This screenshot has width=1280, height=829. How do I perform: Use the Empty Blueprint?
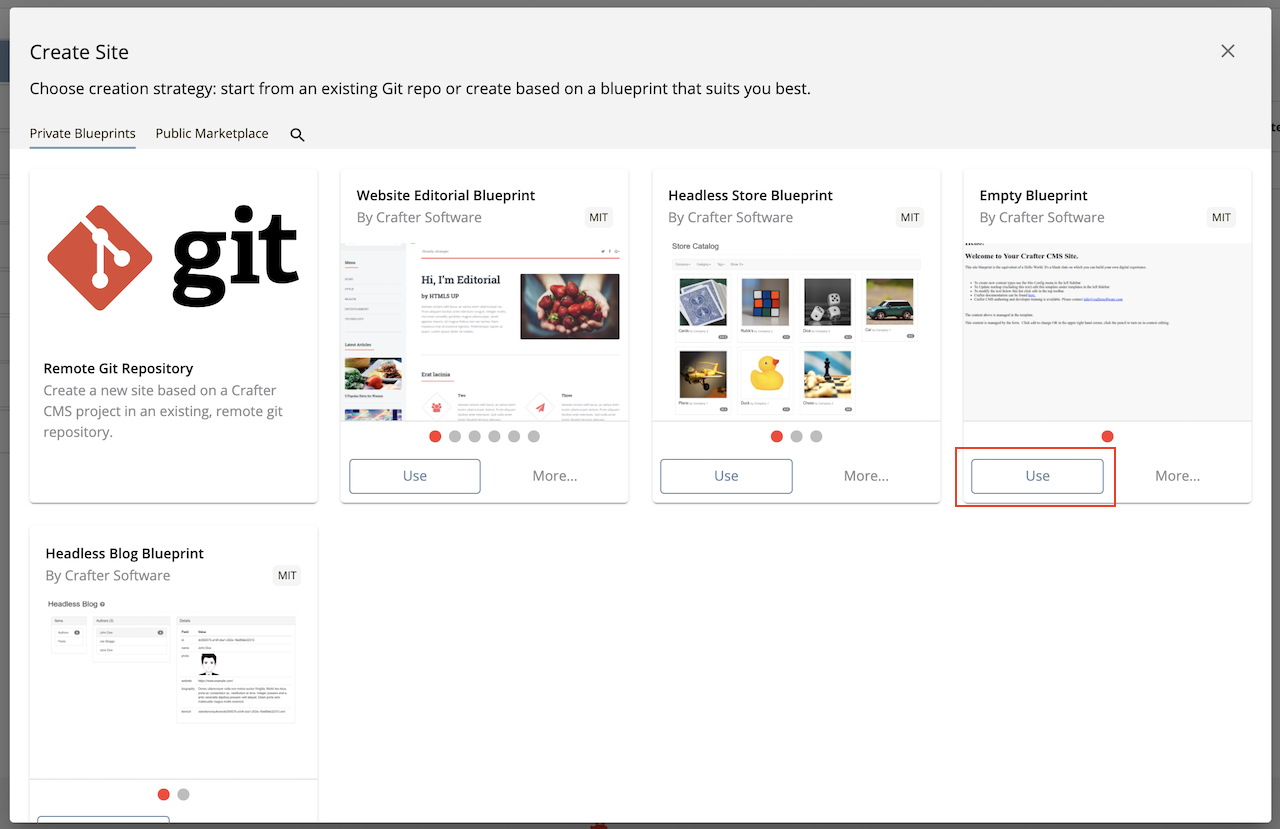pyautogui.click(x=1038, y=476)
